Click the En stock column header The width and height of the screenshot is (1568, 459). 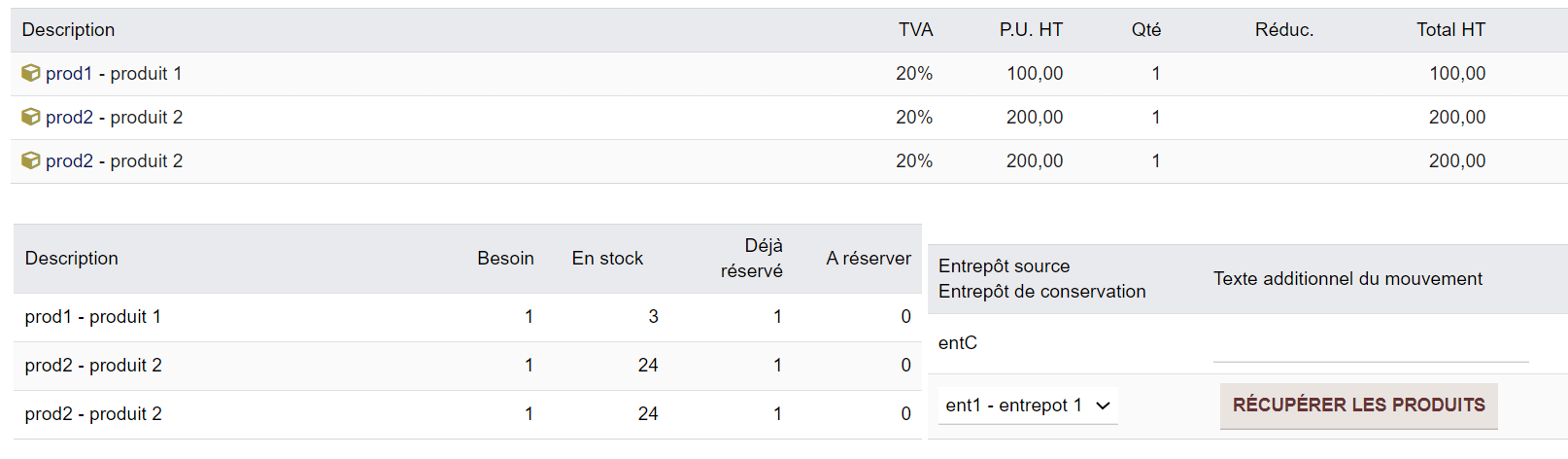point(607,259)
